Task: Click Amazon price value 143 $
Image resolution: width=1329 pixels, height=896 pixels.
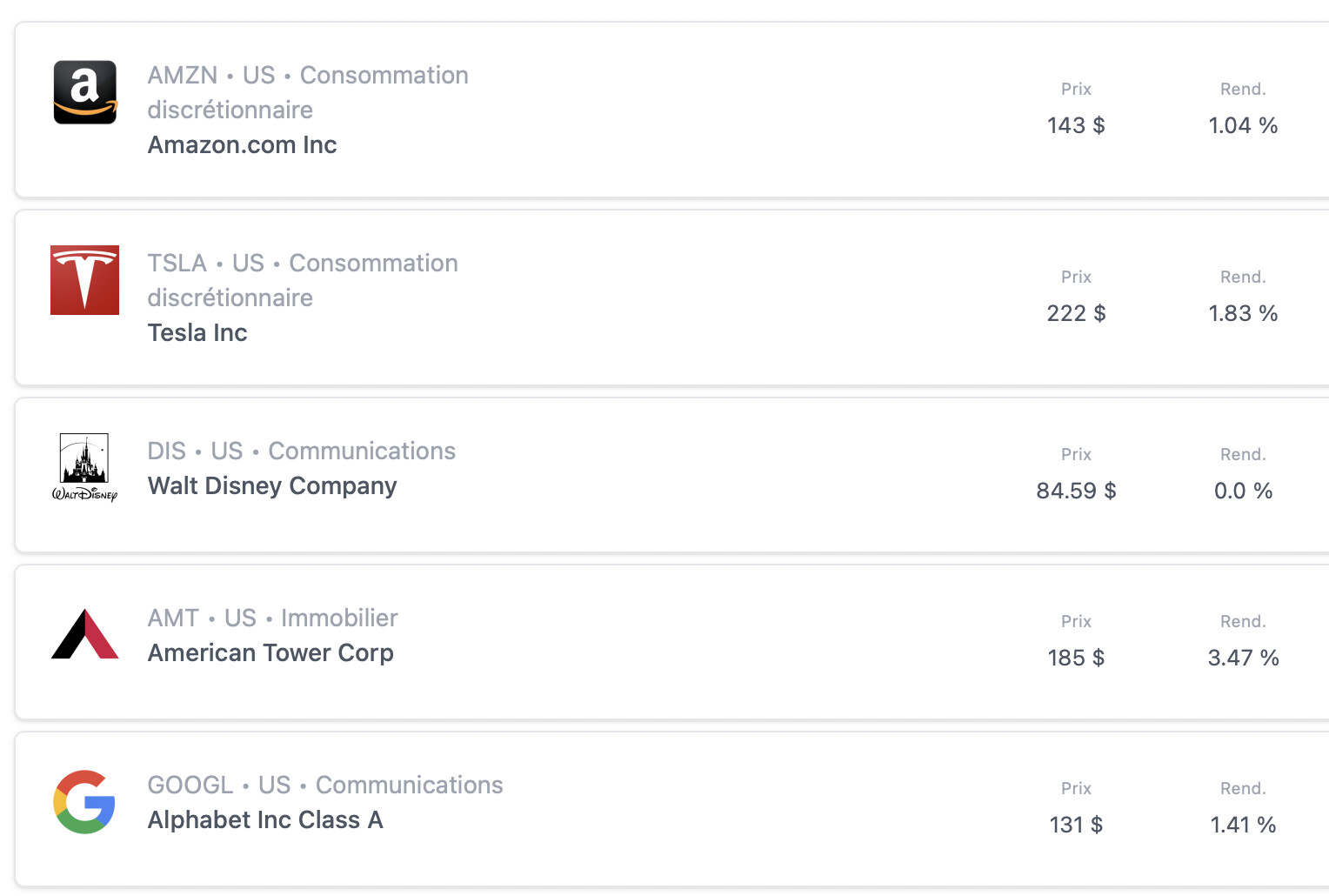Action: pos(1076,125)
